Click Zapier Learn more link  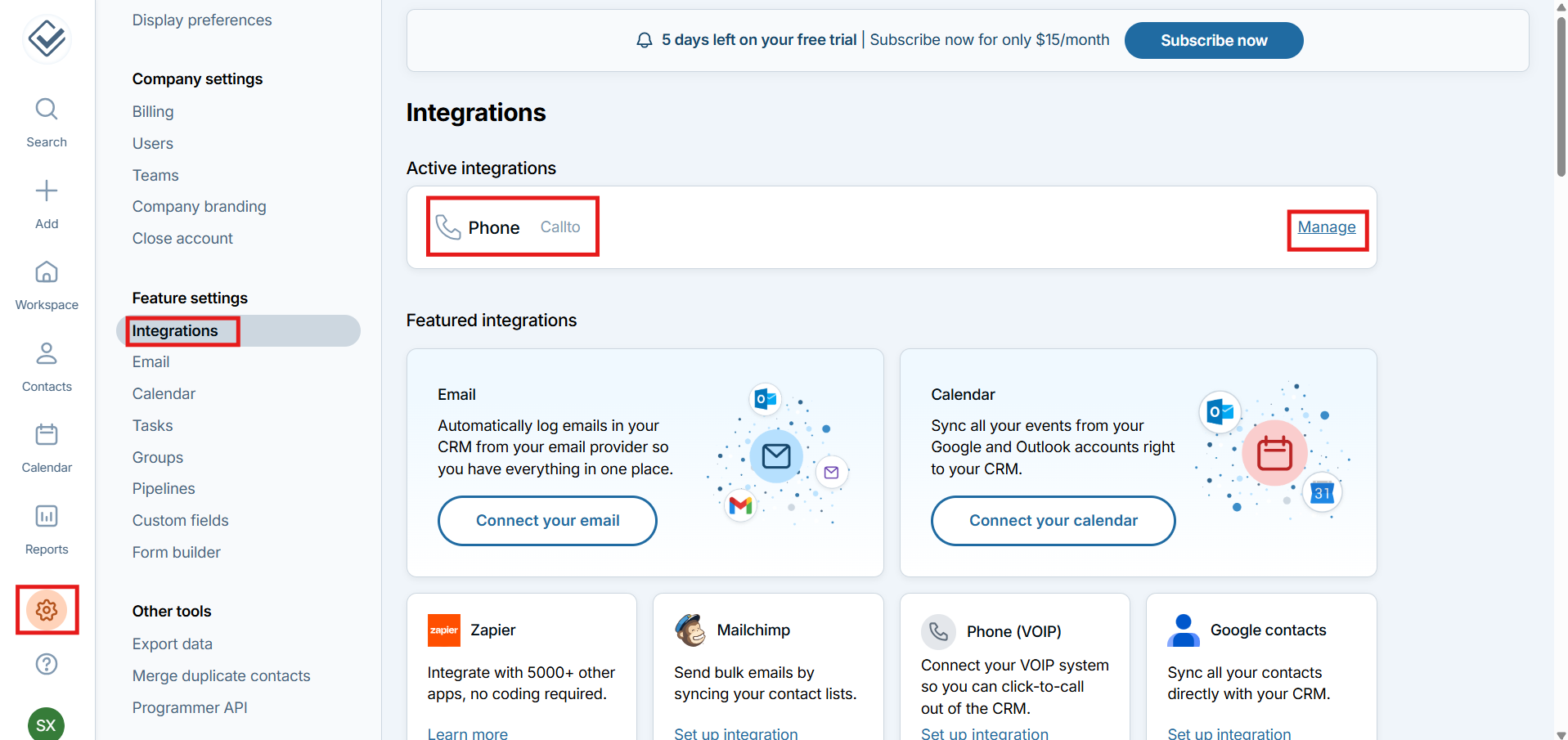pyautogui.click(x=467, y=733)
